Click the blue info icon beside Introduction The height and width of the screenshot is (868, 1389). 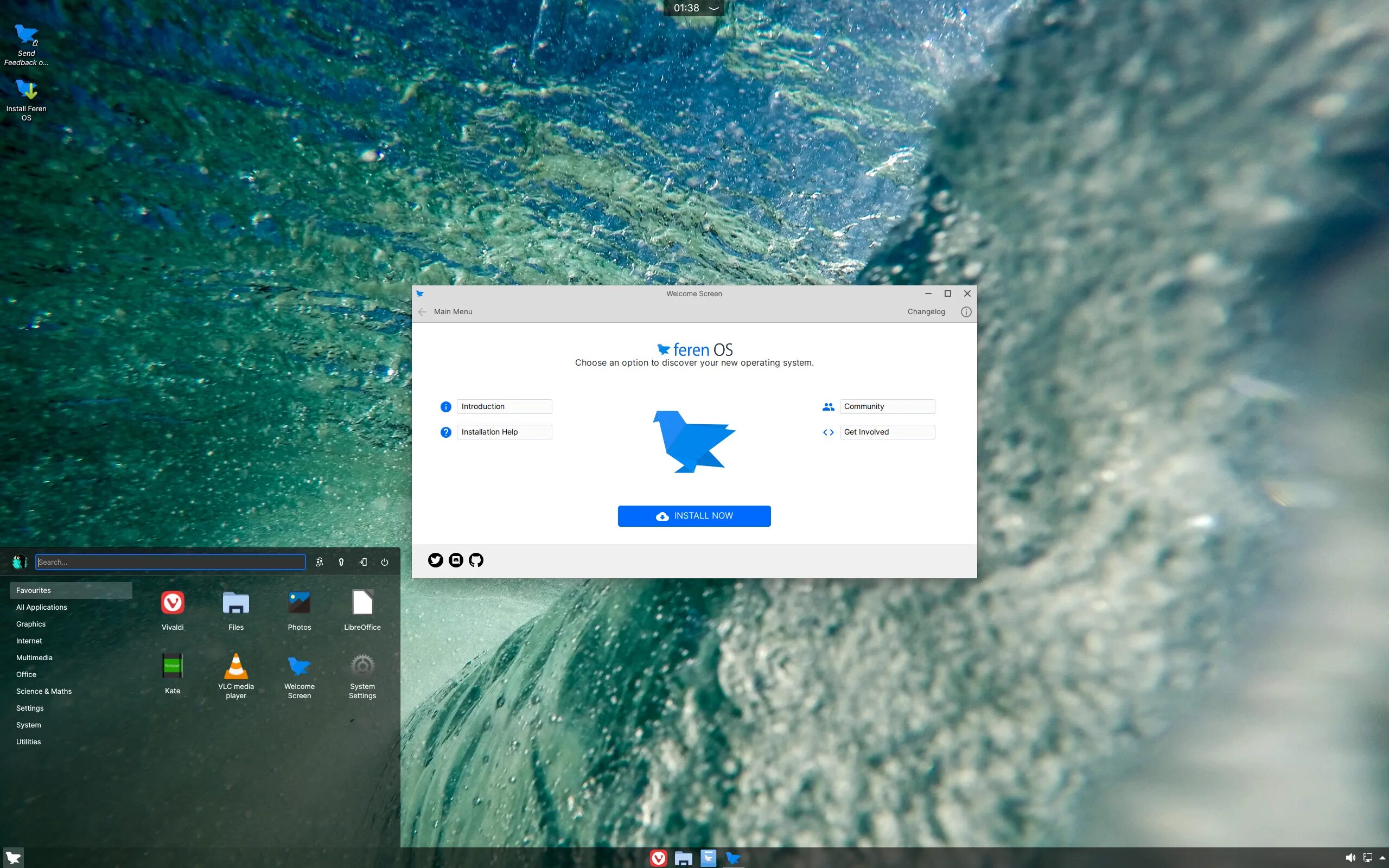[x=445, y=406]
